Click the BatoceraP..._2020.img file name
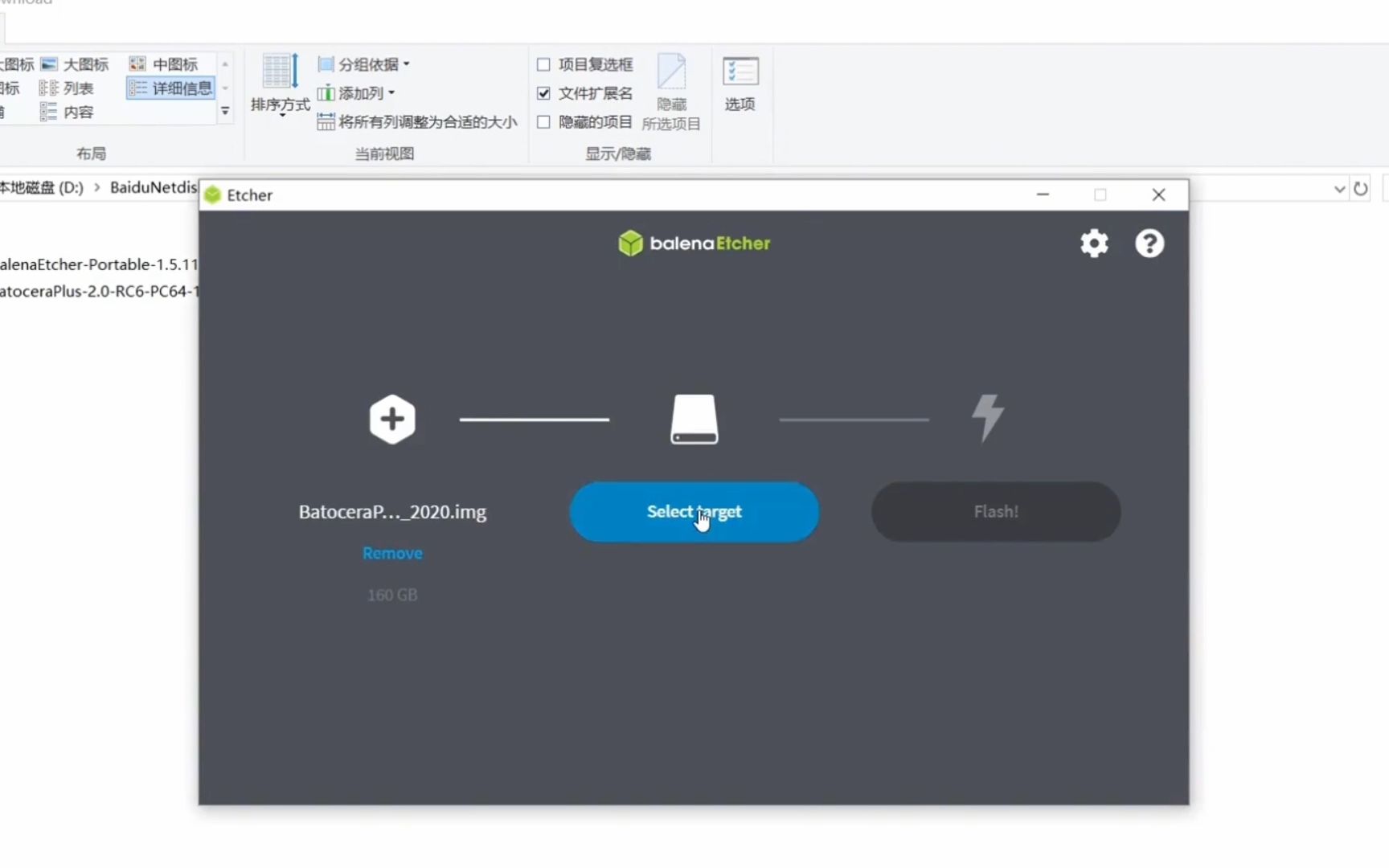The width and height of the screenshot is (1389, 868). 392,512
